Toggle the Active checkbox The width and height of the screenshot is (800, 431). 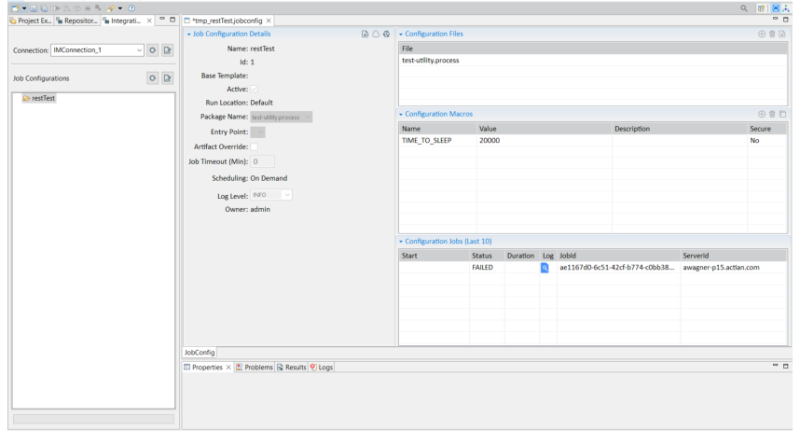(x=253, y=89)
